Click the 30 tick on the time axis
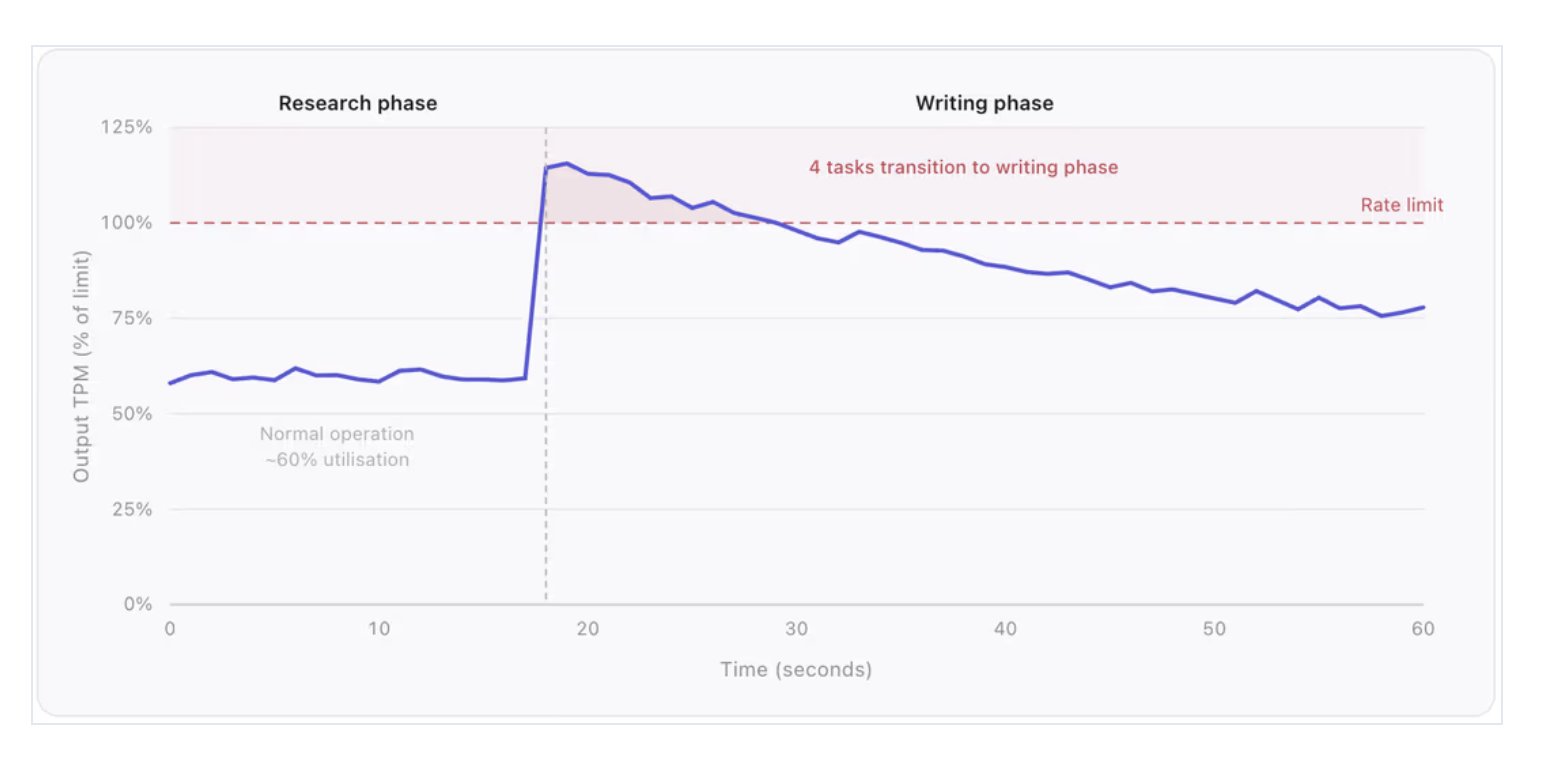The width and height of the screenshot is (1544, 784). coord(796,629)
